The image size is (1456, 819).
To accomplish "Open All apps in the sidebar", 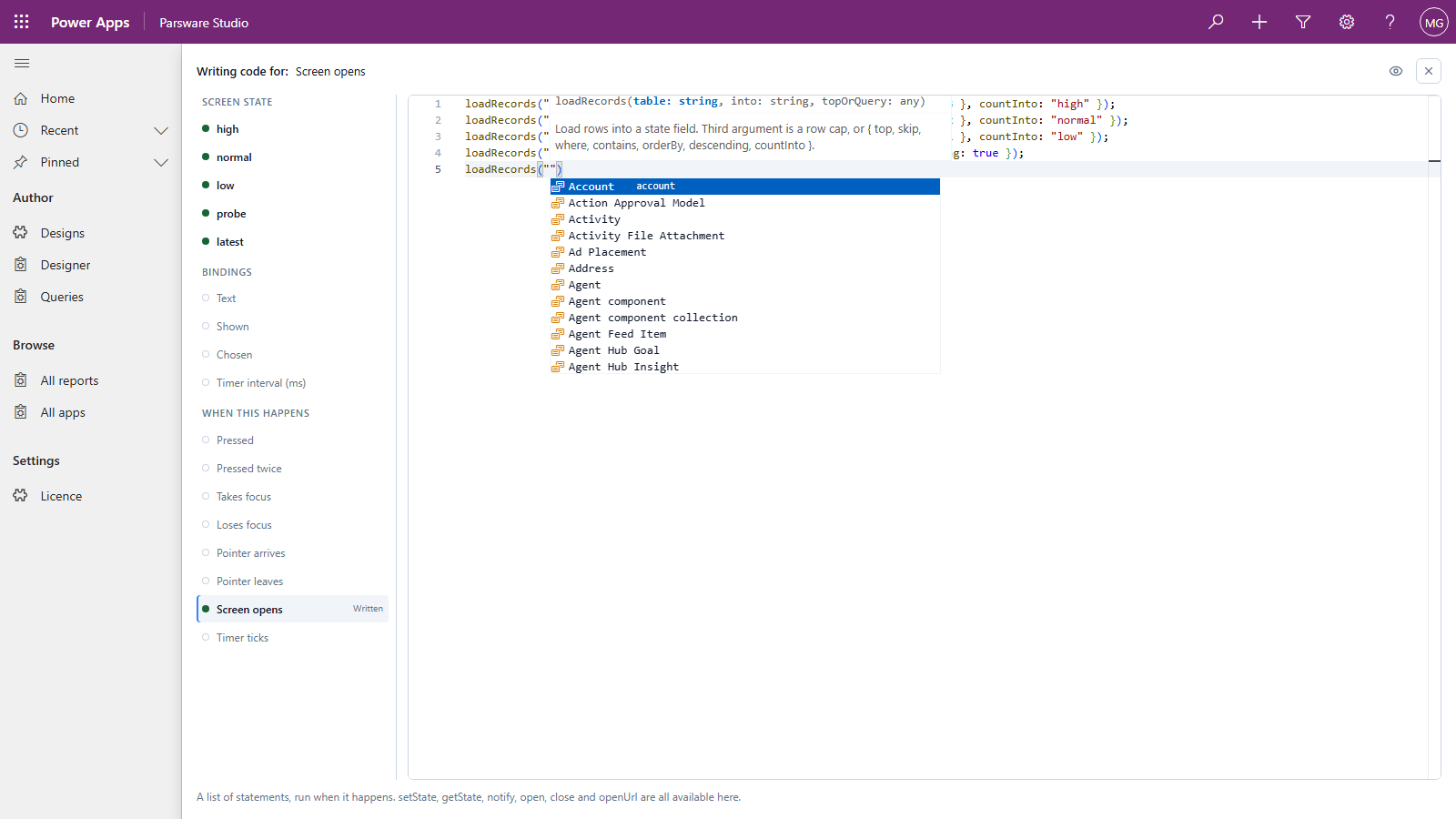I will click(91, 412).
